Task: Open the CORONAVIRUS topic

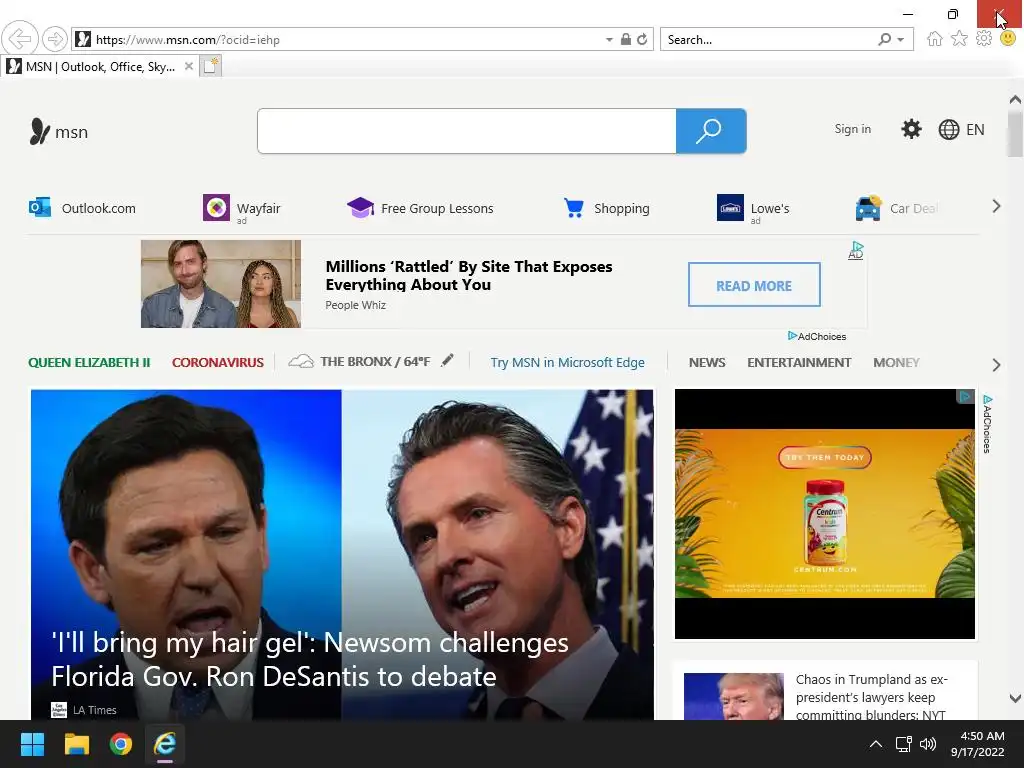Action: click(217, 362)
